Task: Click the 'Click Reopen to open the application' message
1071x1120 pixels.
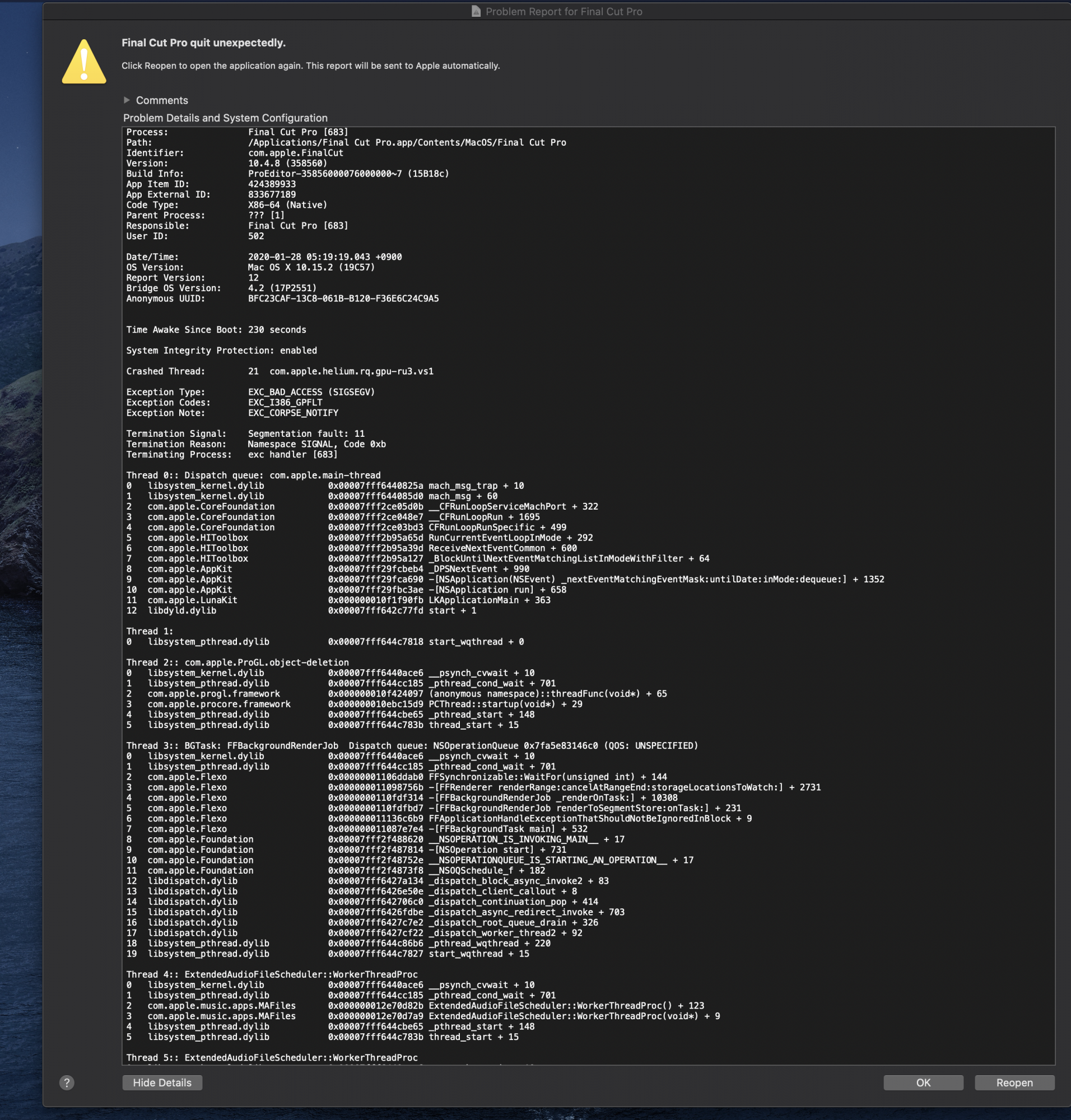Action: point(310,66)
